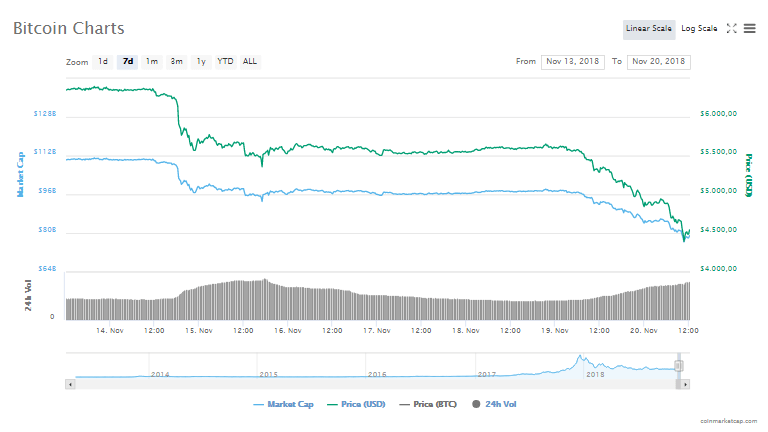Click the $128B market cap axis label
The height and width of the screenshot is (432, 768).
tap(45, 114)
